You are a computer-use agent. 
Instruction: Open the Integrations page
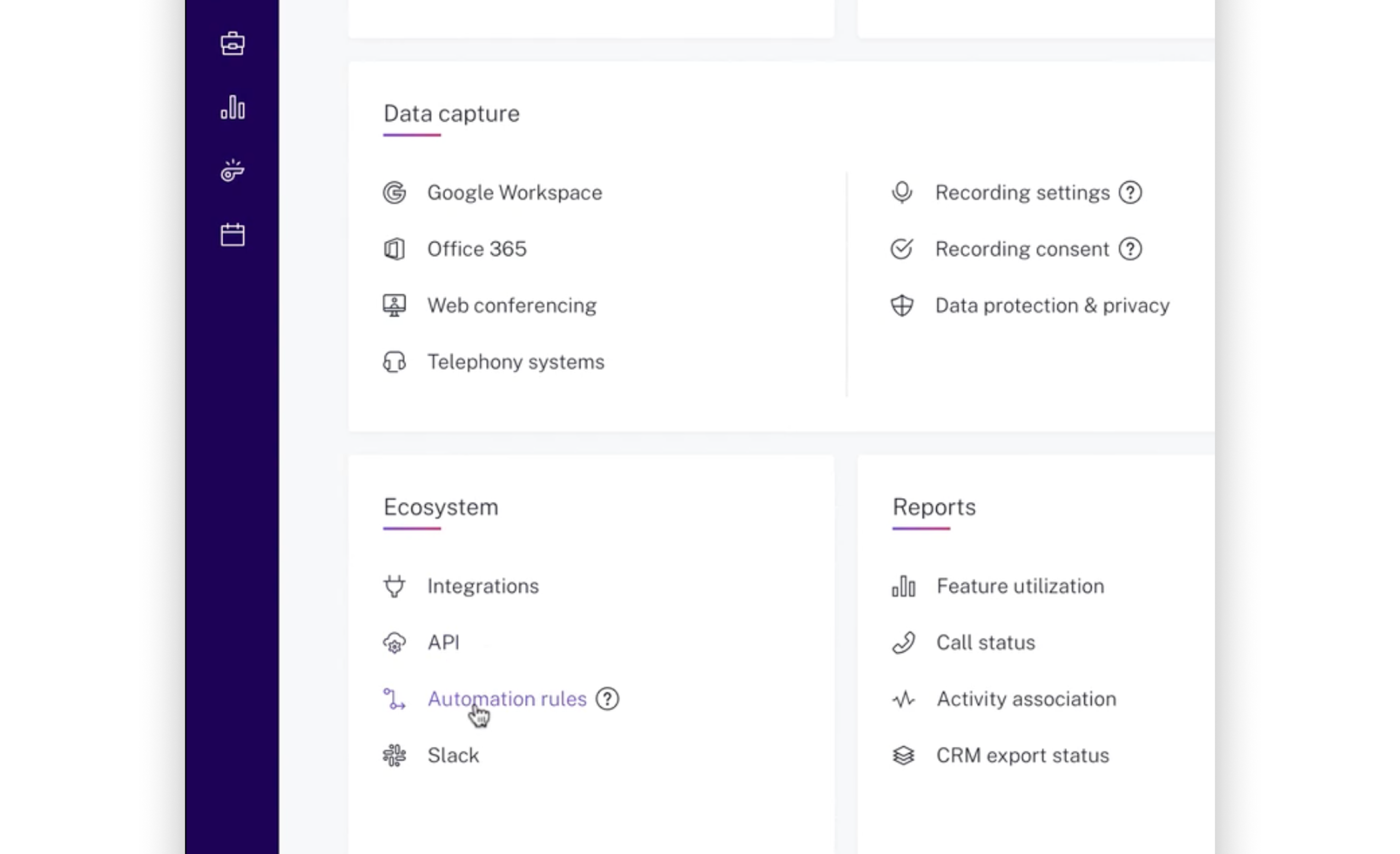click(x=483, y=586)
